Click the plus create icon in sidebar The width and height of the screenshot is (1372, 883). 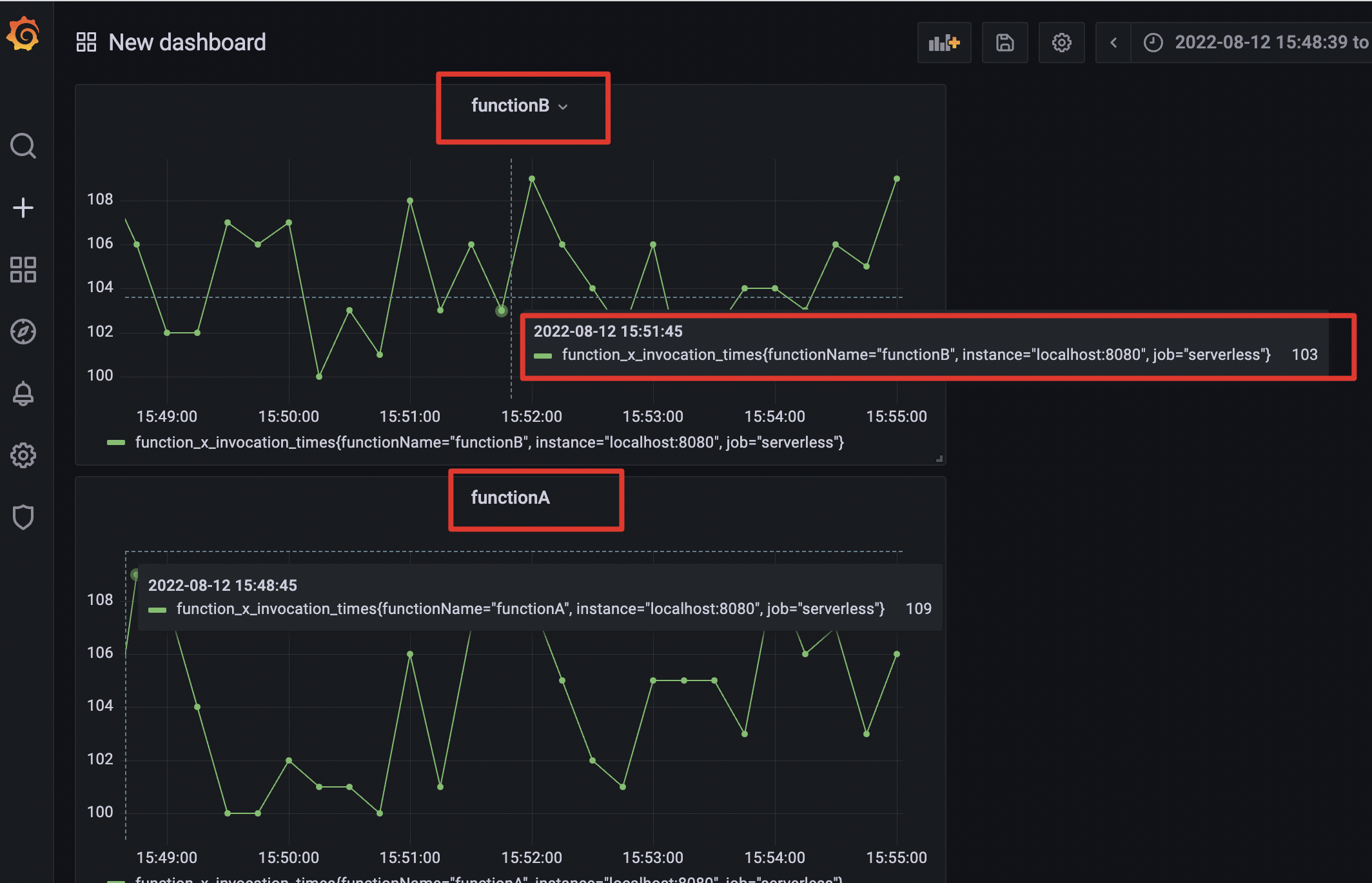pyautogui.click(x=23, y=208)
